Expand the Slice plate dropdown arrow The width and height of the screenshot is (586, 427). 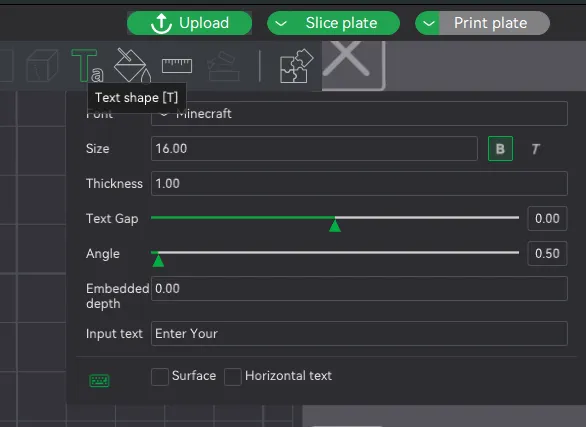281,23
